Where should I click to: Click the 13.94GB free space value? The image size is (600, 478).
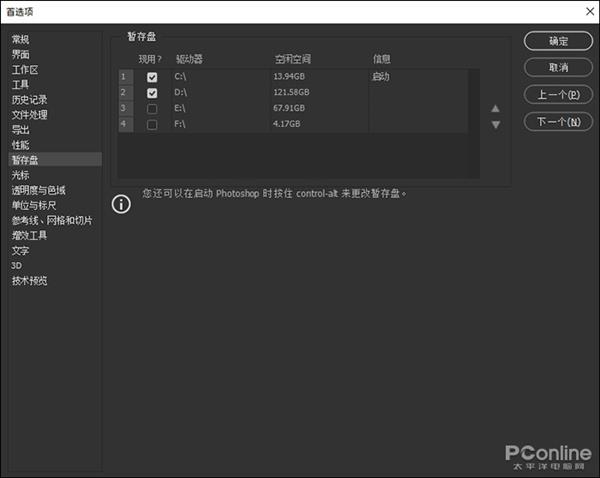289,77
